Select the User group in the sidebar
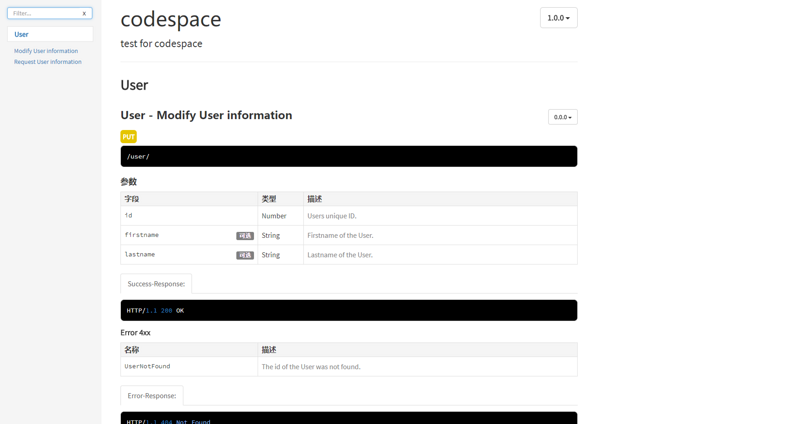The image size is (800, 424). click(50, 34)
